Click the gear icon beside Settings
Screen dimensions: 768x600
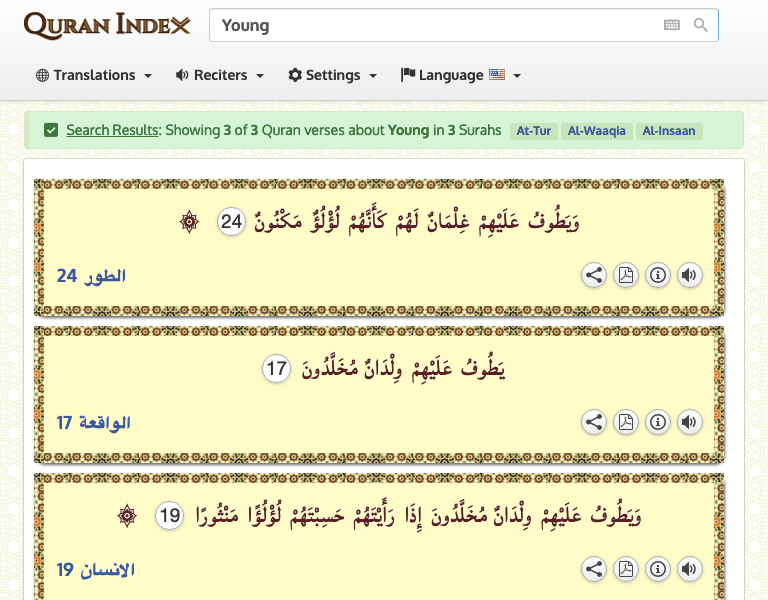point(295,75)
